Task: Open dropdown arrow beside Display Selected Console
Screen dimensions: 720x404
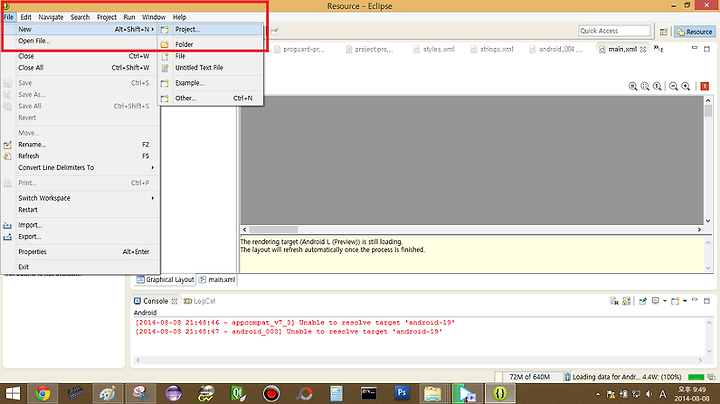Action: click(x=664, y=301)
